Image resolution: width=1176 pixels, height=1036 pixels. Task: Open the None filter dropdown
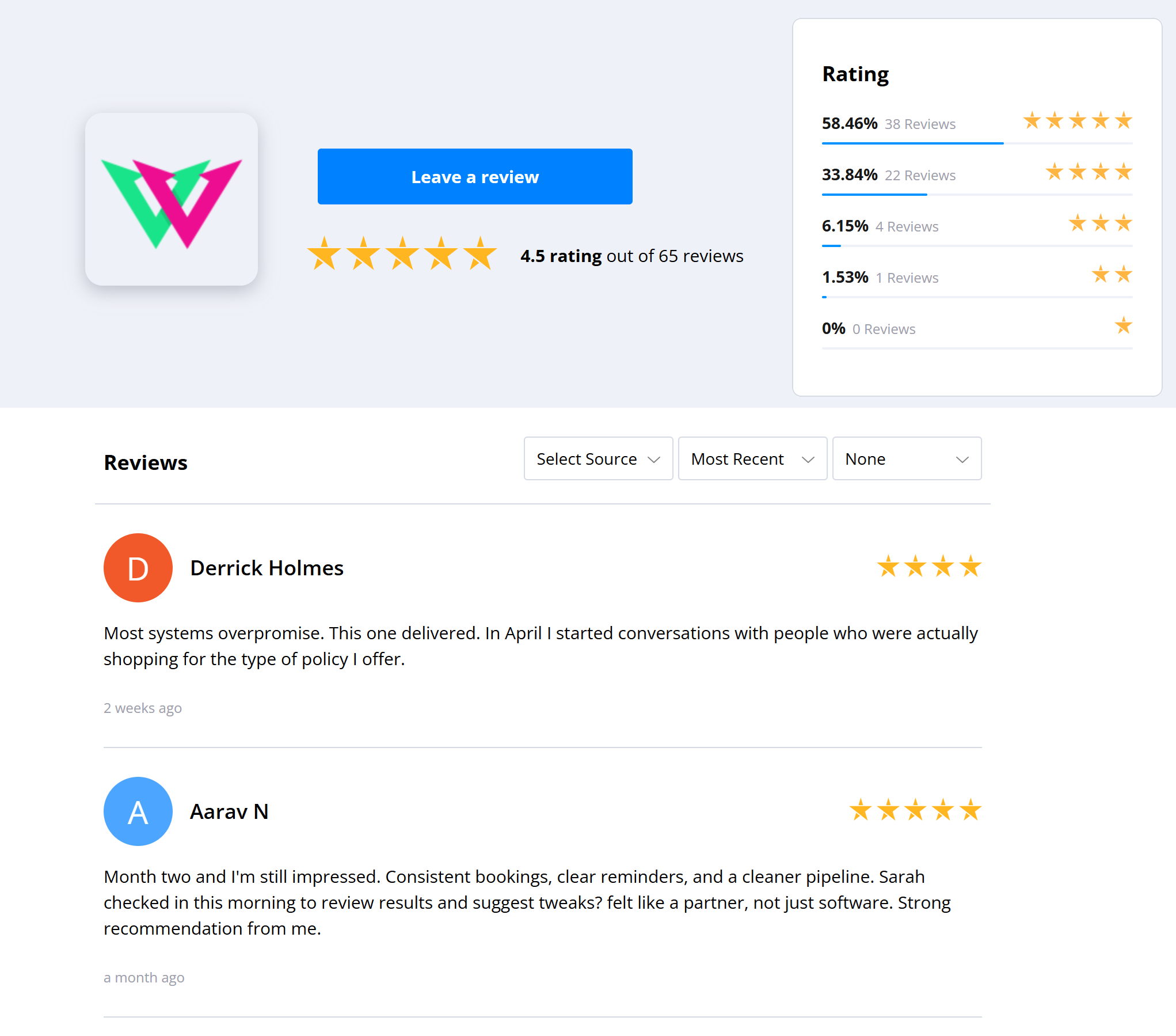pyautogui.click(x=907, y=459)
